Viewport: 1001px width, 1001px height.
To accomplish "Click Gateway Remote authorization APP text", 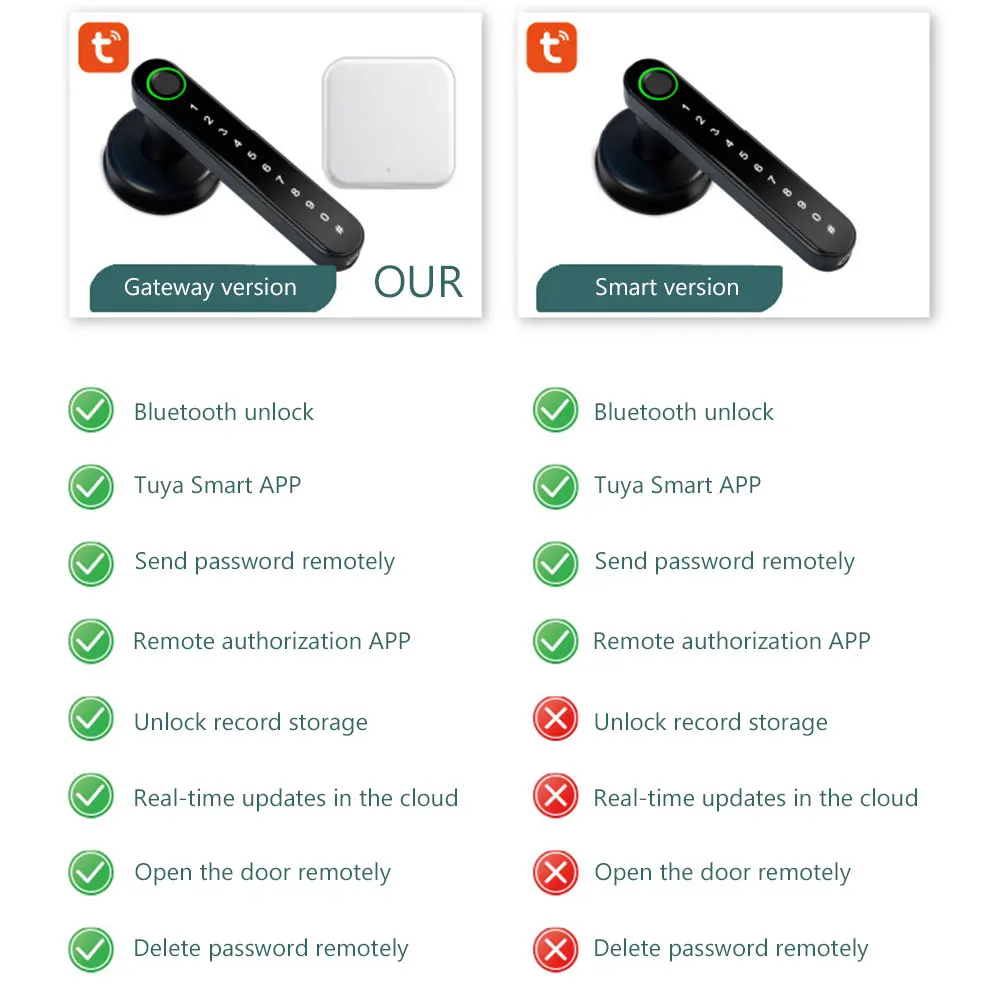I will click(x=272, y=641).
